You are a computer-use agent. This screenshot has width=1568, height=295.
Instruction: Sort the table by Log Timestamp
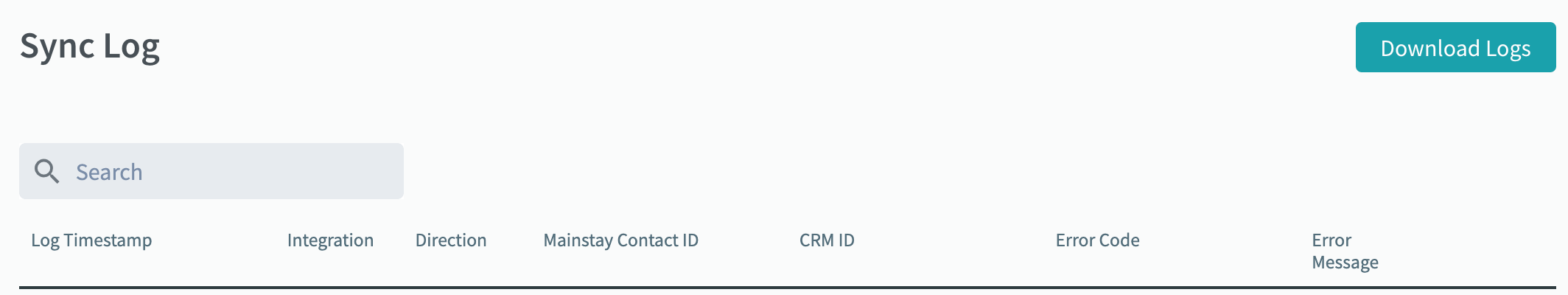[91, 240]
